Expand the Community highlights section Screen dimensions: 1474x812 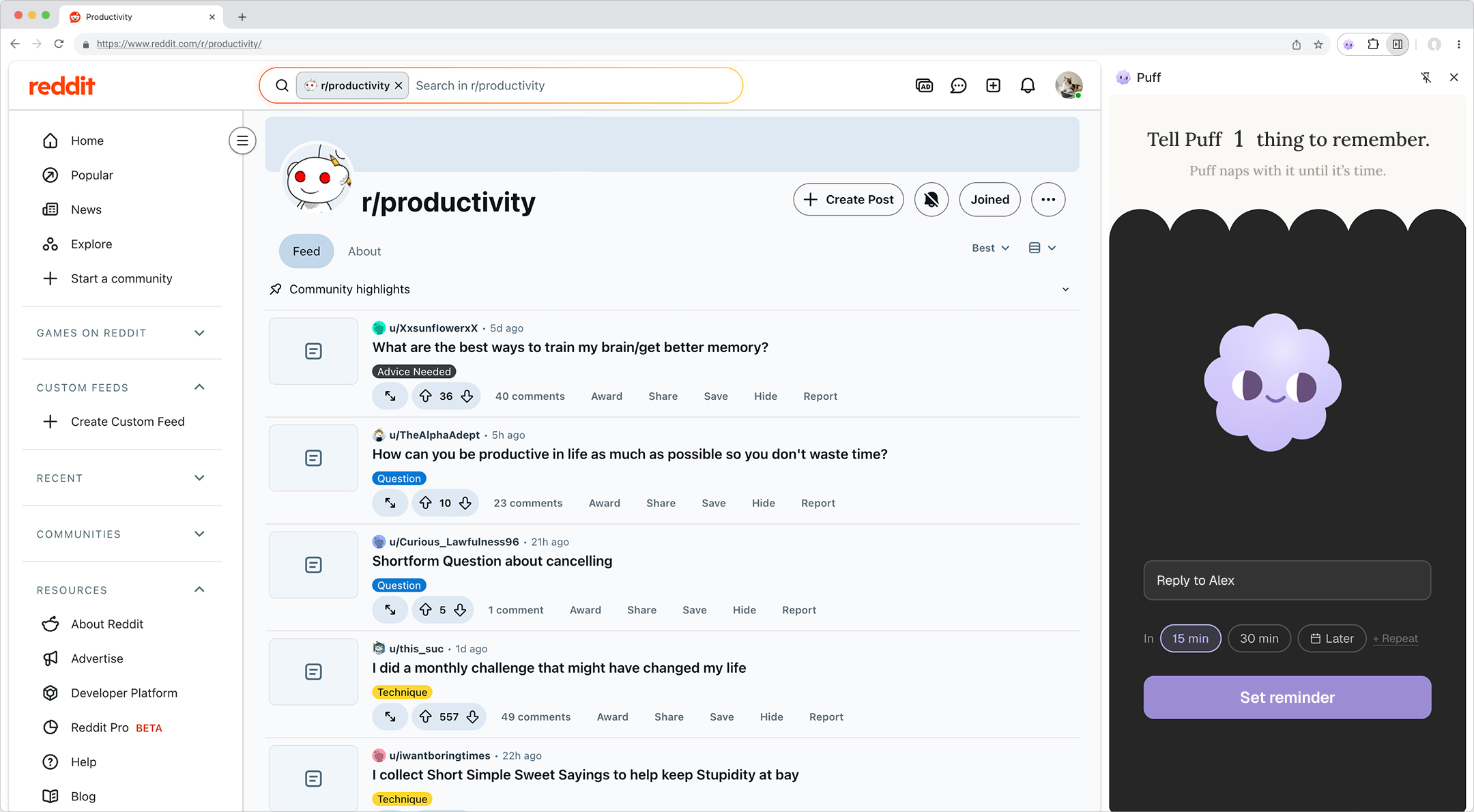[x=672, y=289]
